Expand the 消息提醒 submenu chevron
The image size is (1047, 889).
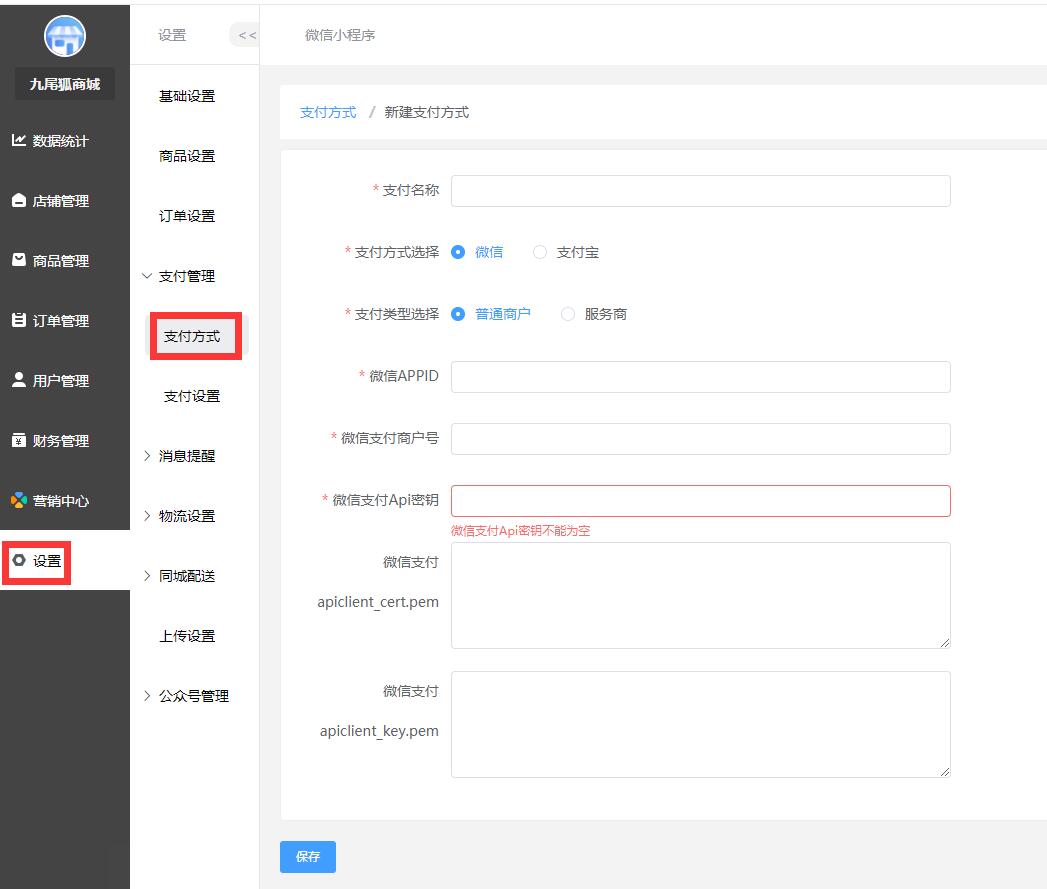pos(147,456)
